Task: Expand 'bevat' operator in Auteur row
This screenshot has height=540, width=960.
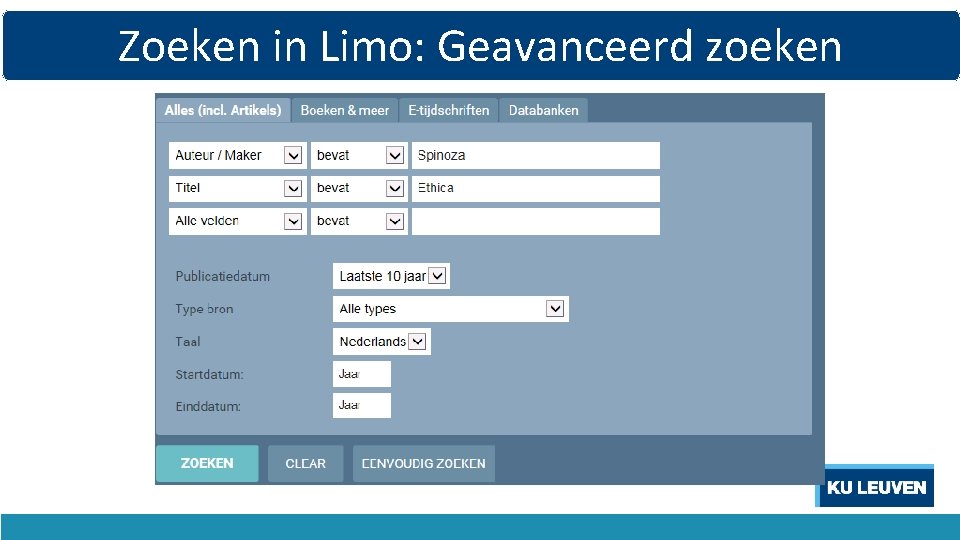Action: [359, 156]
